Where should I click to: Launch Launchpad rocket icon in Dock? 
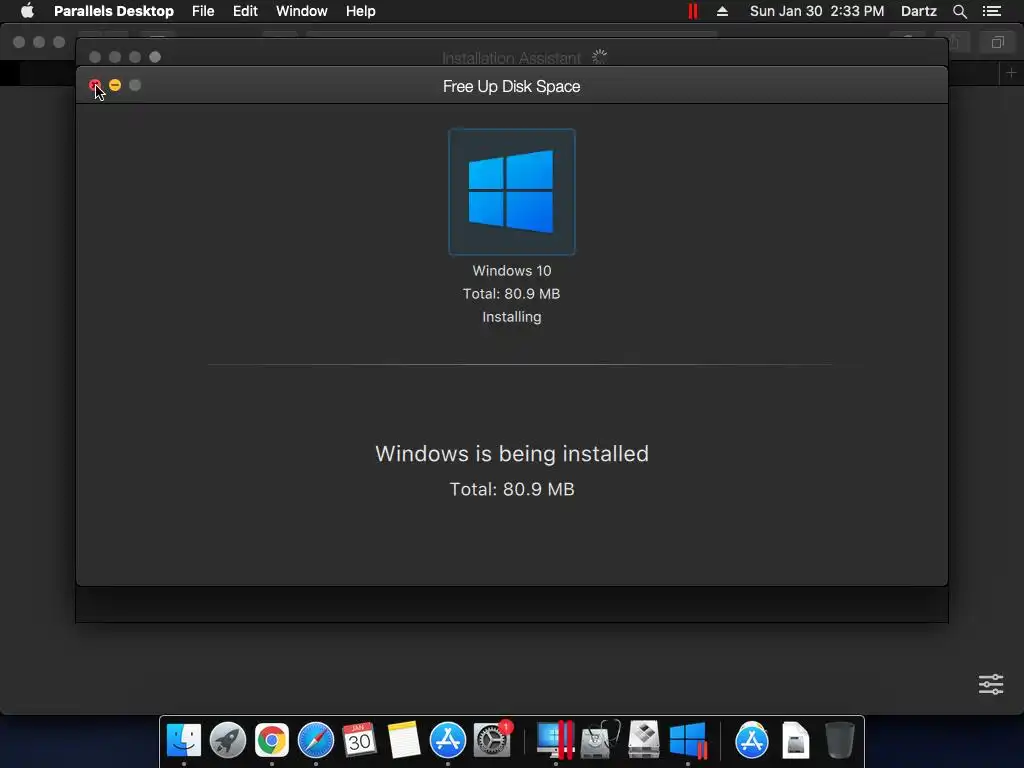click(227, 740)
